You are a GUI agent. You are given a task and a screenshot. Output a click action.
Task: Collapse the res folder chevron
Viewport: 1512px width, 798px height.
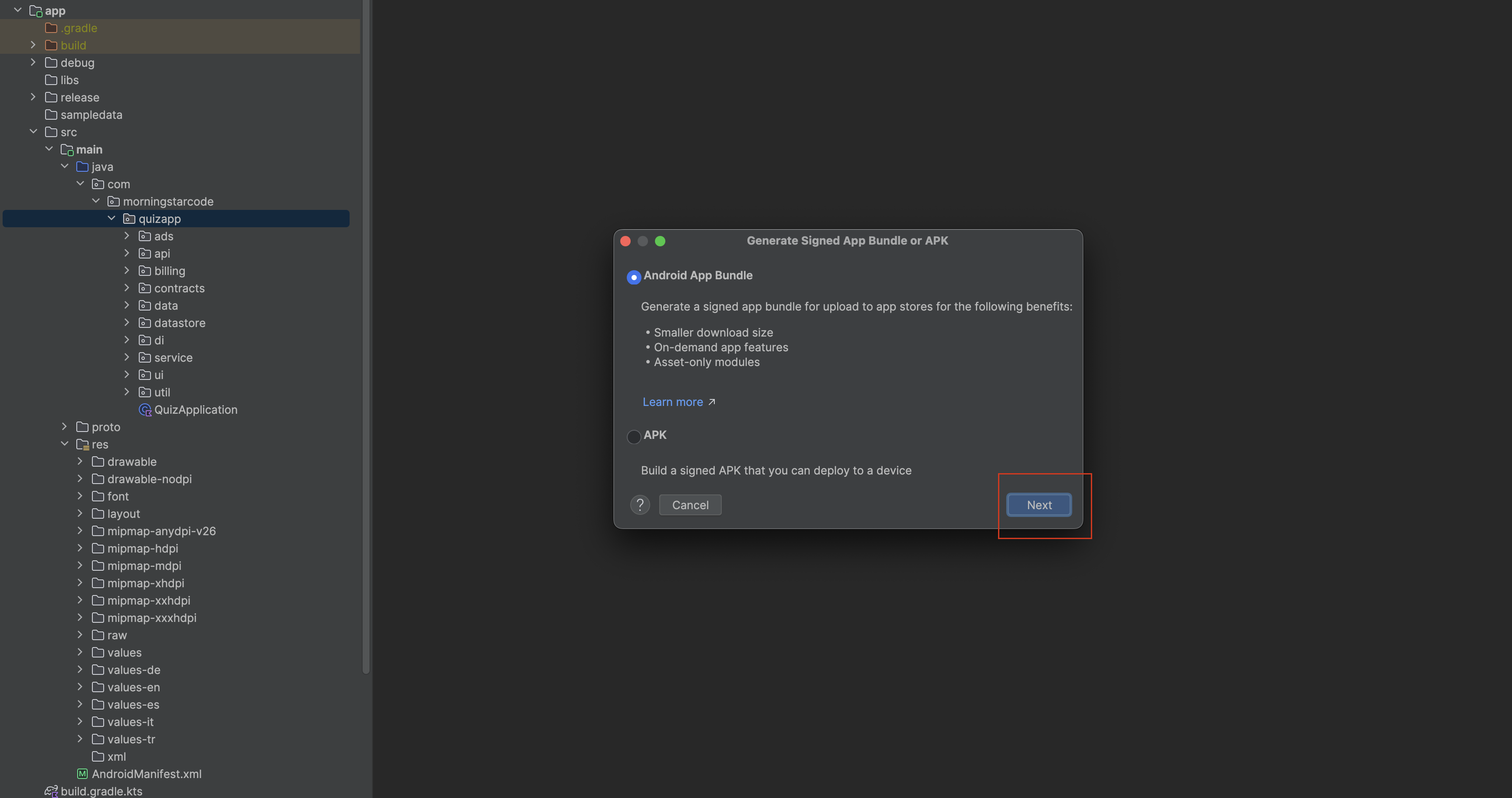click(65, 444)
